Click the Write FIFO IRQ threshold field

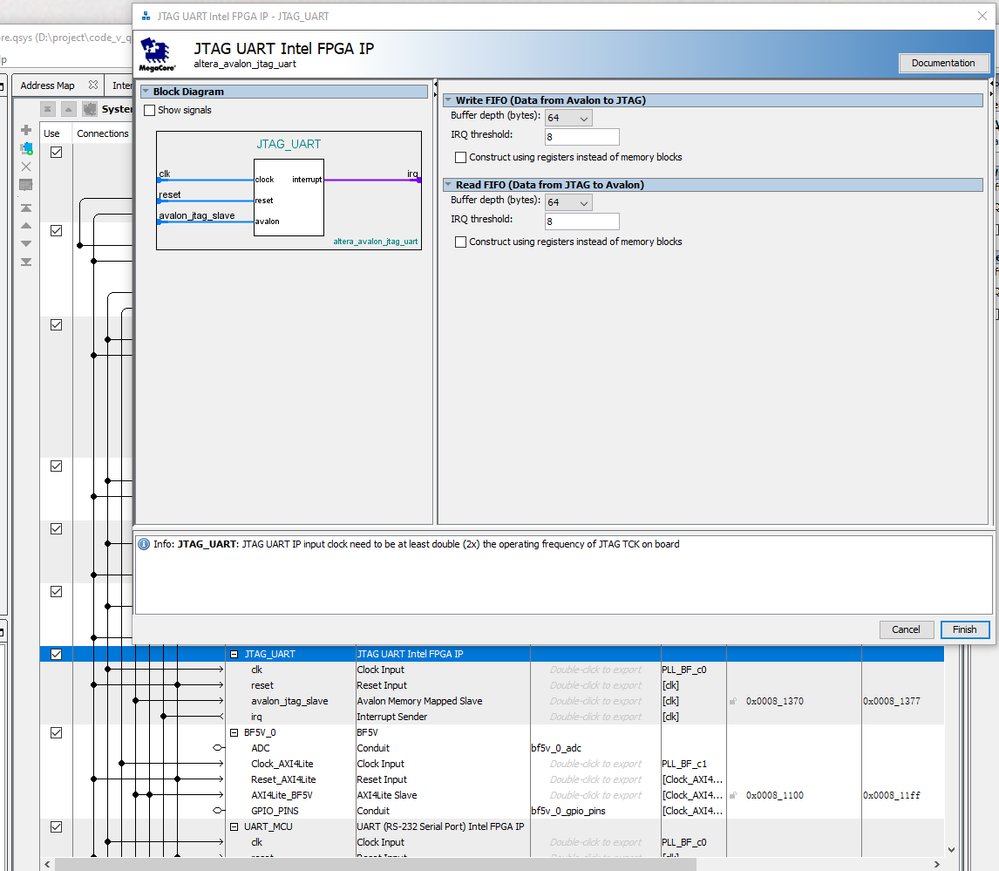coord(582,137)
